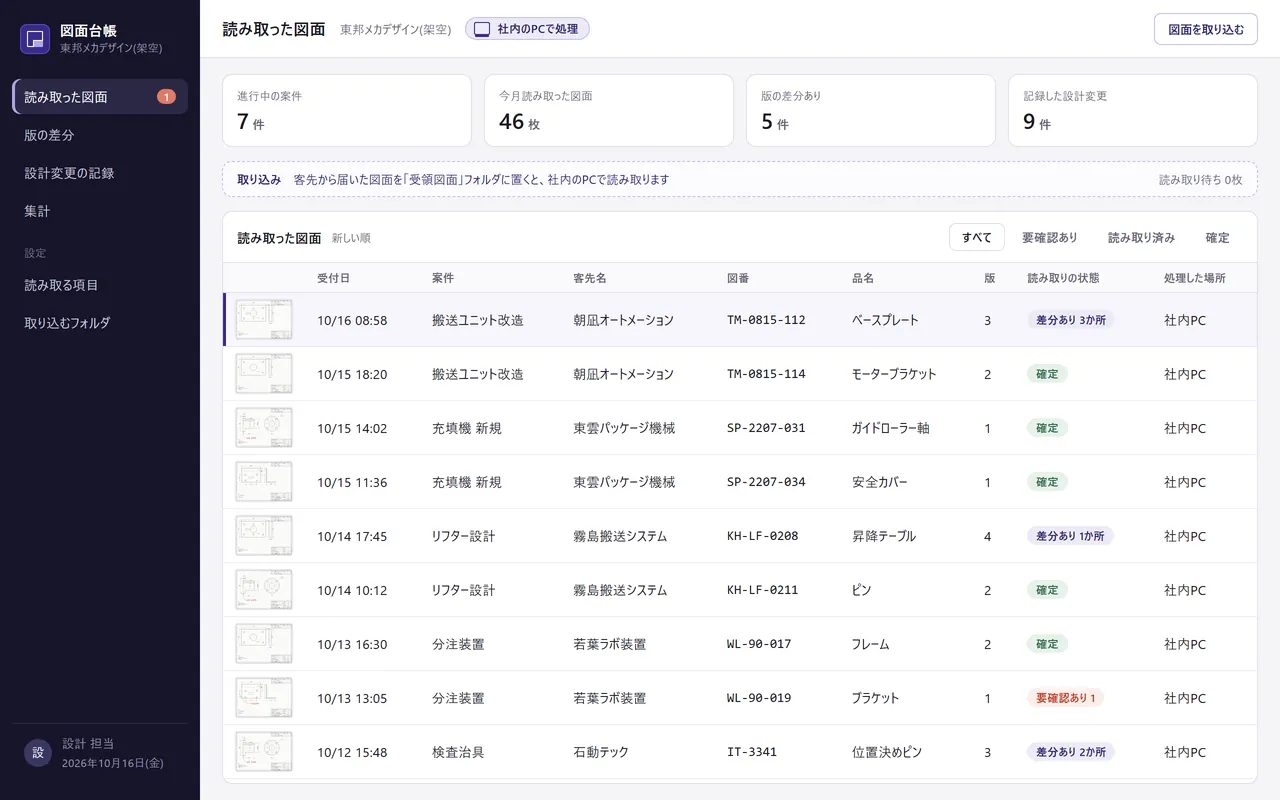The width and height of the screenshot is (1280, 800).
Task: Open the TM-0815-114 drawing thumbnail
Action: click(x=264, y=374)
